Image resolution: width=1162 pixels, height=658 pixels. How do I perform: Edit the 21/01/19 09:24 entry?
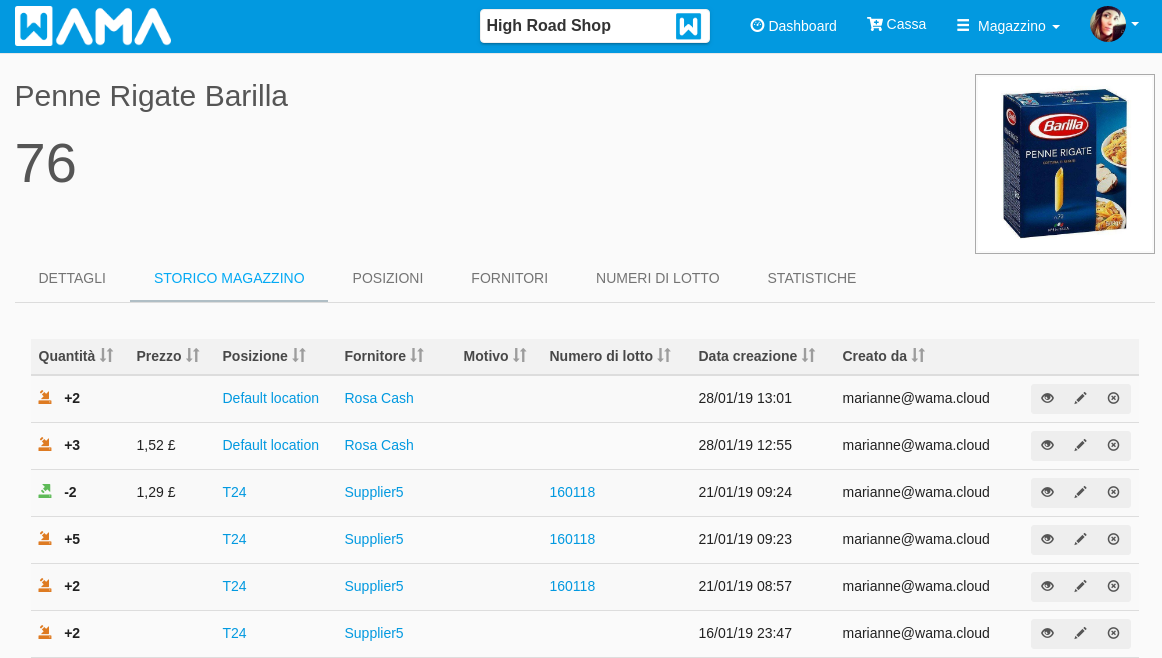tap(1080, 493)
